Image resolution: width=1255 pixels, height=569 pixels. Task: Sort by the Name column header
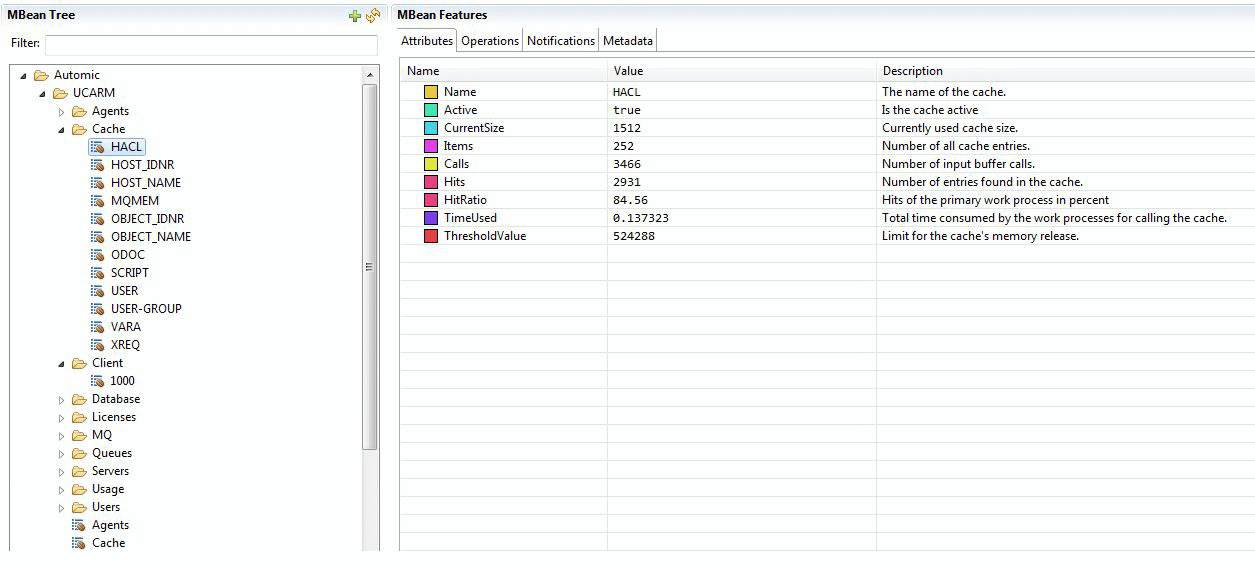(x=503, y=71)
